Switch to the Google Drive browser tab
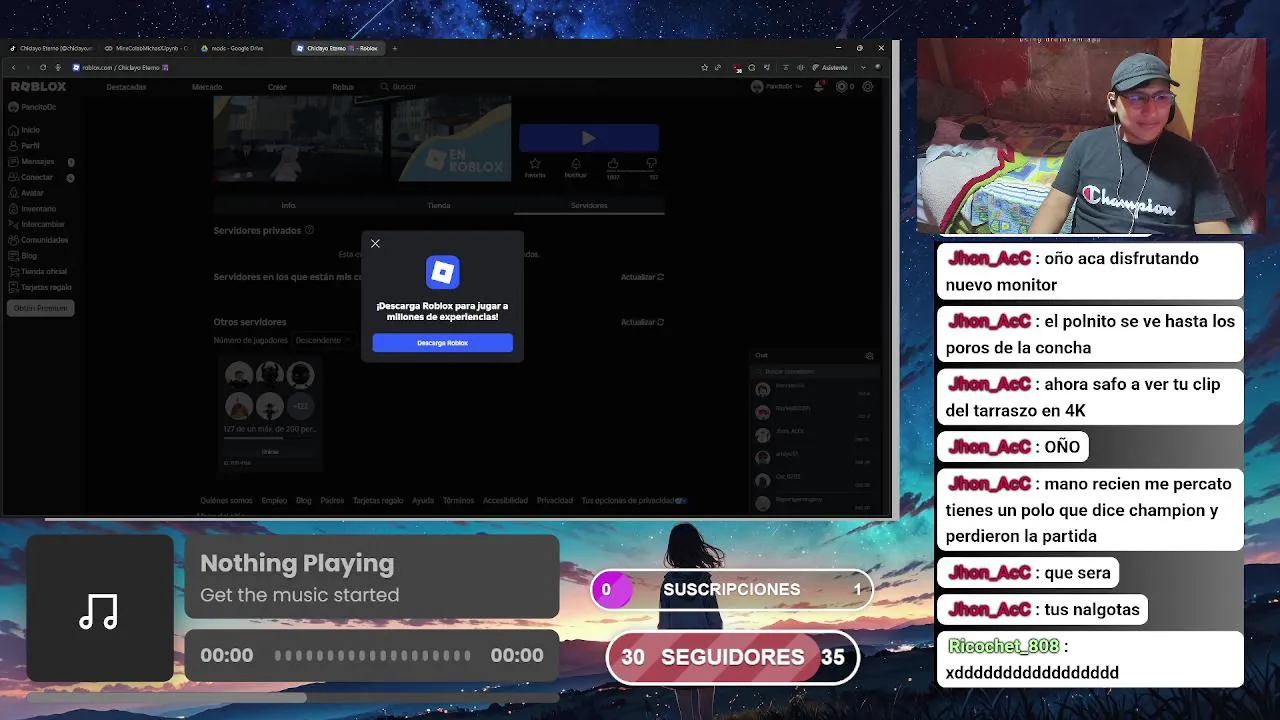The width and height of the screenshot is (1280, 720). pos(240,48)
